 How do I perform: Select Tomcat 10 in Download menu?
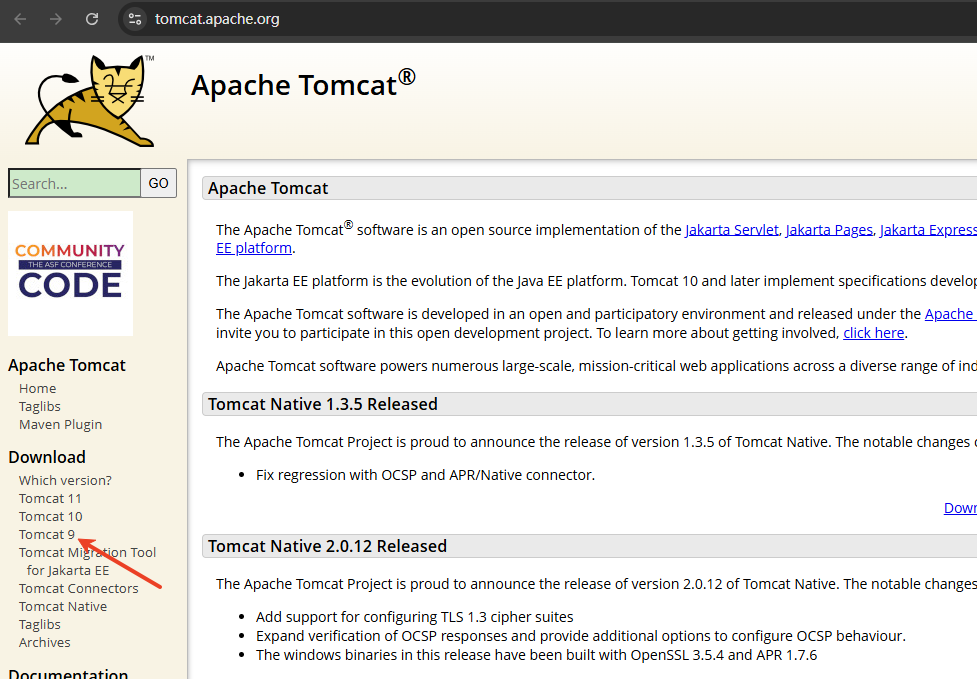click(50, 516)
